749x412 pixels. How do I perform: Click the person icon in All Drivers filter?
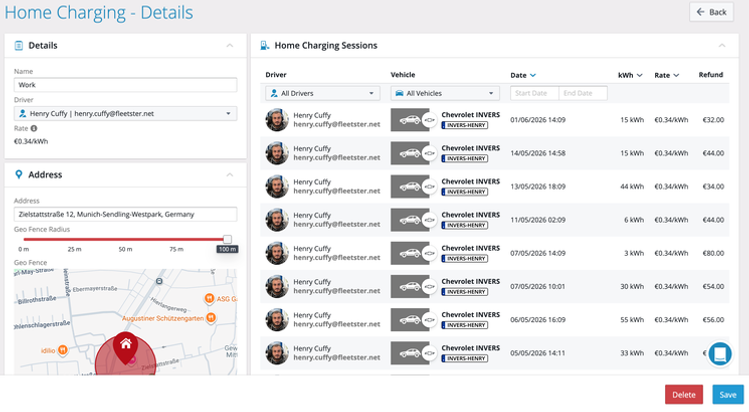[274, 93]
